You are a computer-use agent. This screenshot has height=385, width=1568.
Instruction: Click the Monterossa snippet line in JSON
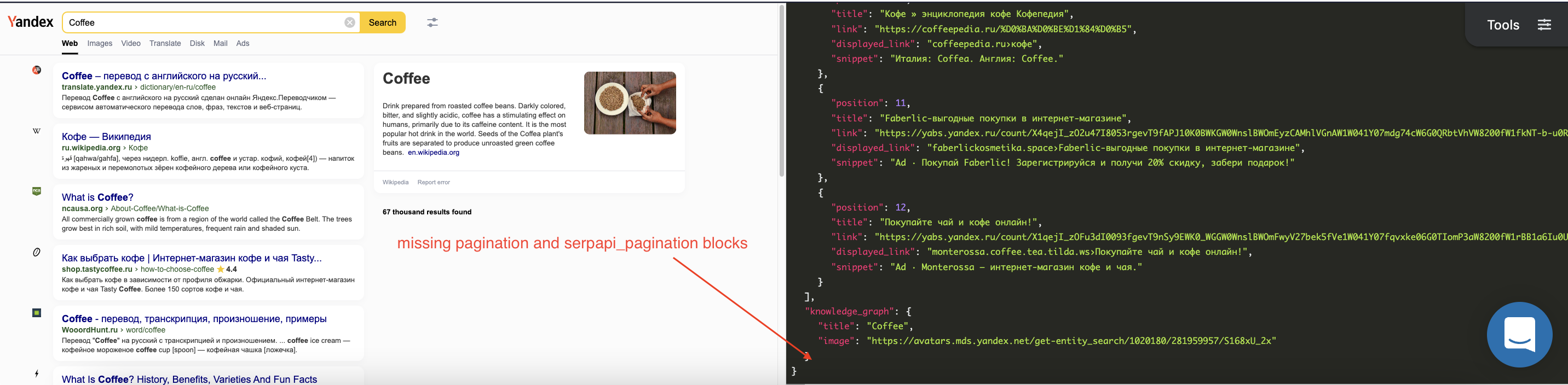(987, 267)
